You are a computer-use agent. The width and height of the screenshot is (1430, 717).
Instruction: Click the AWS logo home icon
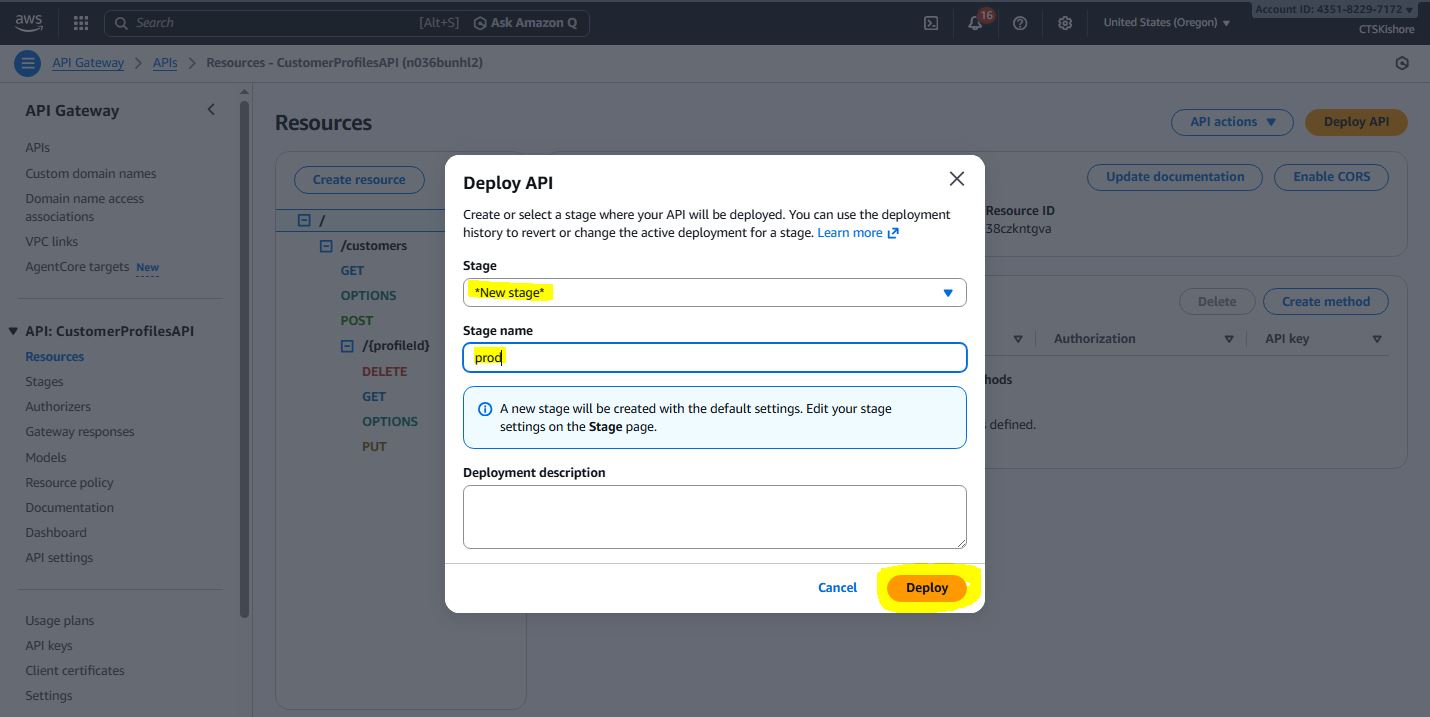pos(29,22)
